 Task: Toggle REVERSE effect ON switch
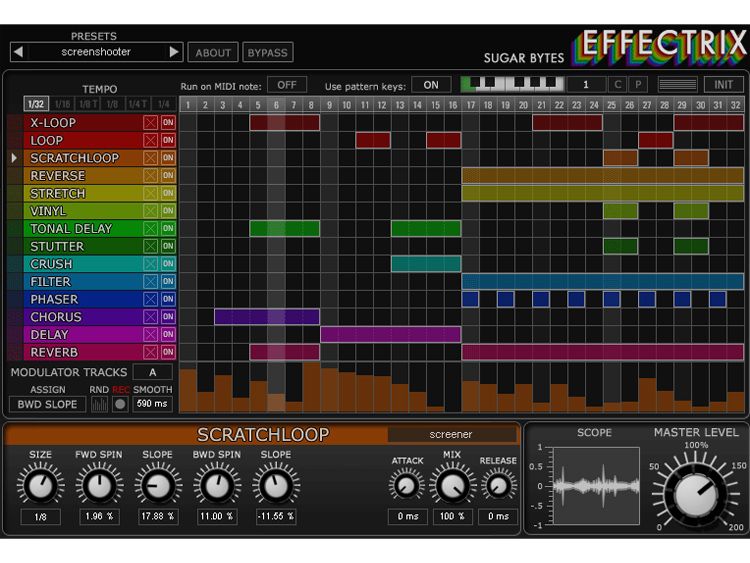168,176
